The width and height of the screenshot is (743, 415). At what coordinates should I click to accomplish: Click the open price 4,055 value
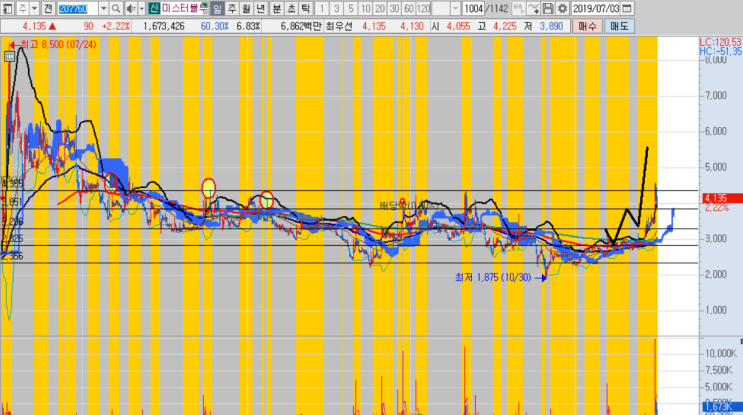coord(458,26)
